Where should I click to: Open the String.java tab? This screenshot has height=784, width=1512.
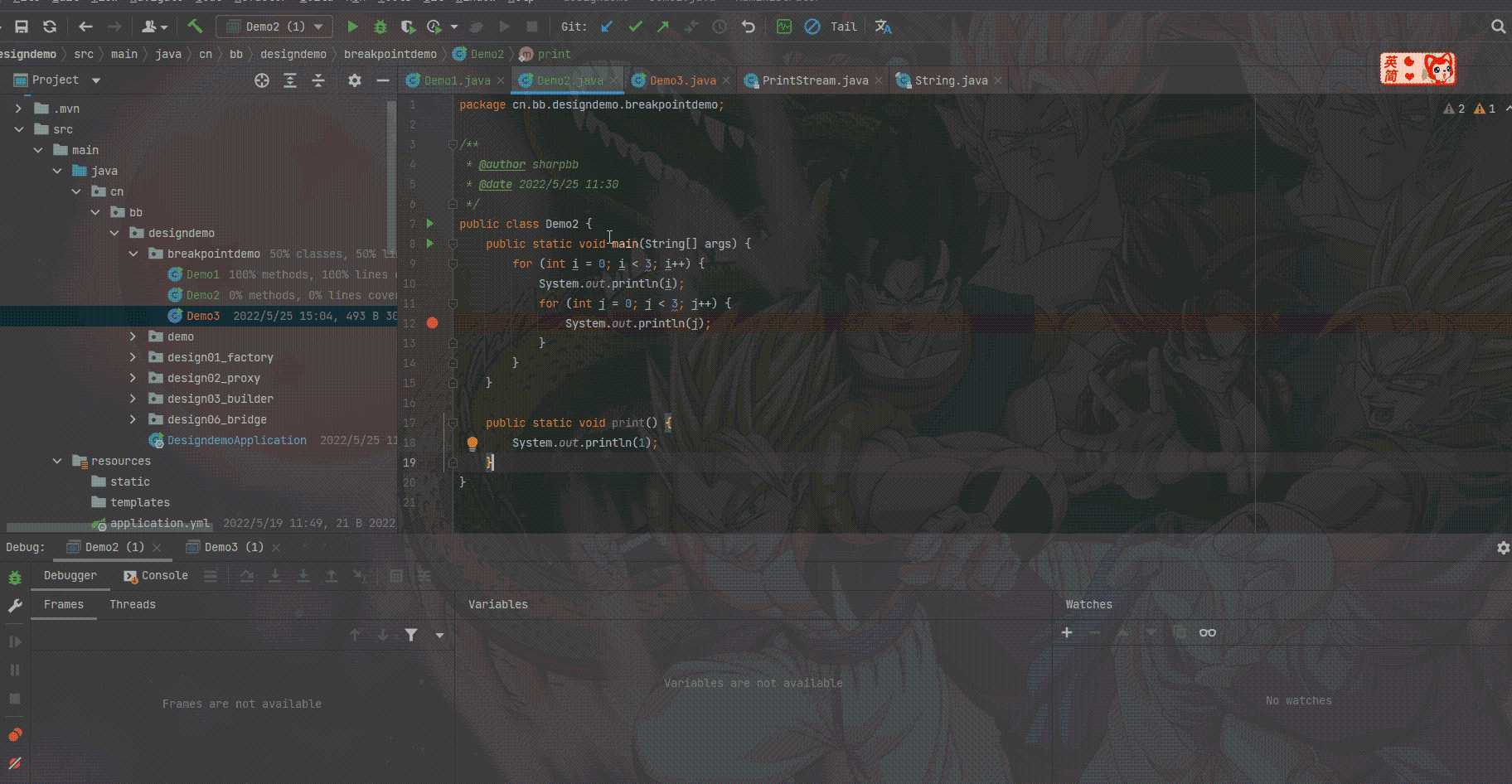click(951, 80)
